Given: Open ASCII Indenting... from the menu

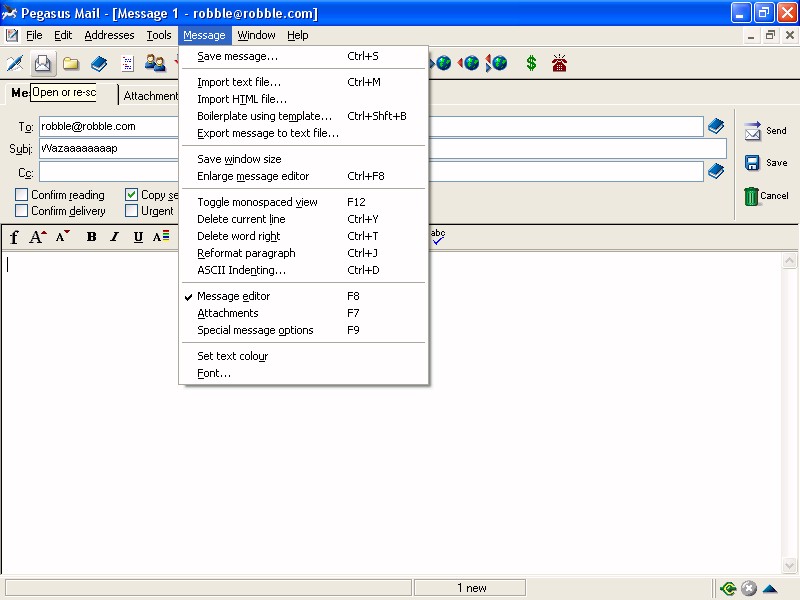Looking at the screenshot, I should pos(304,270).
